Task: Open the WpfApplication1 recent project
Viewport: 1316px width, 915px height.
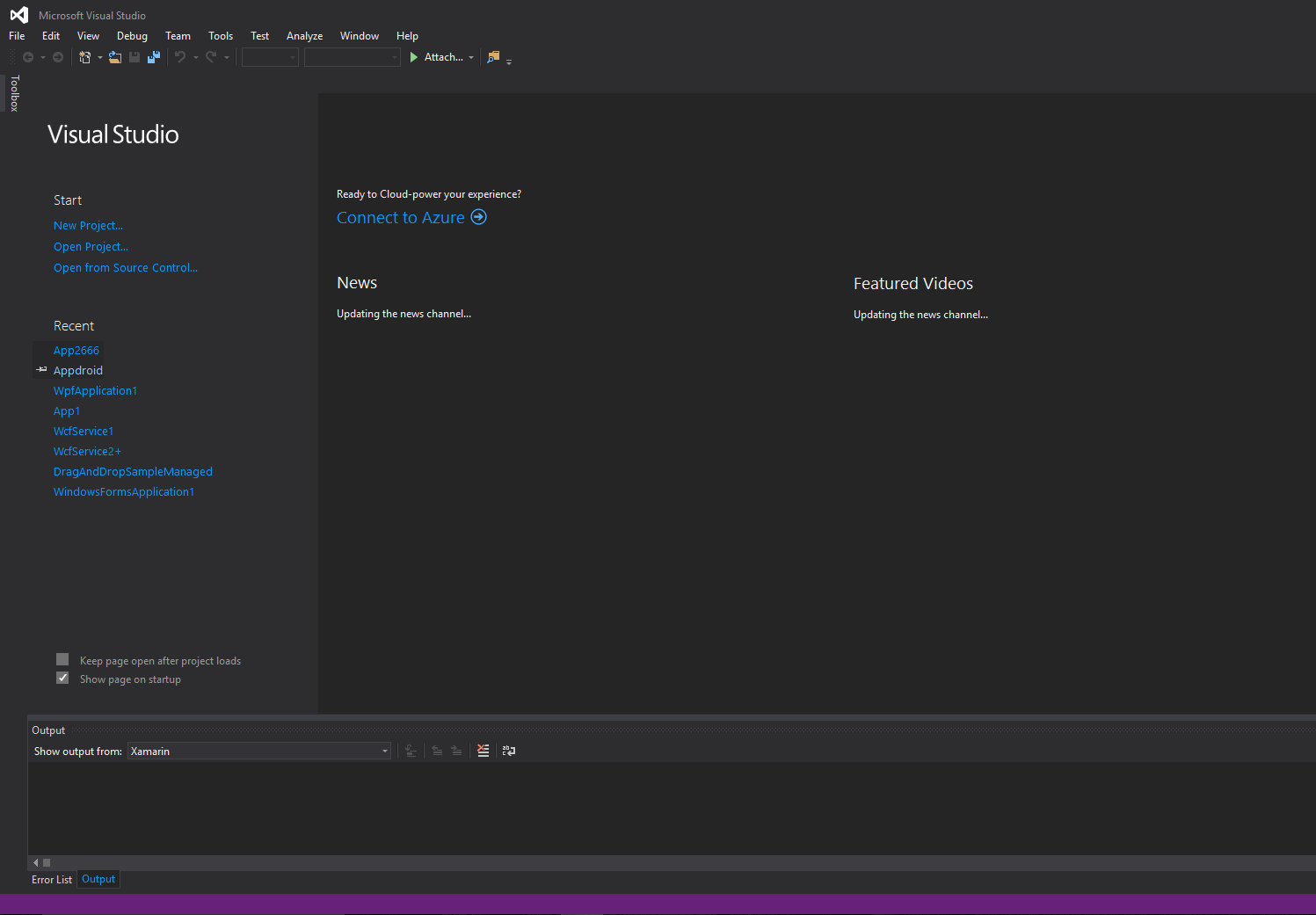Action: 95,390
